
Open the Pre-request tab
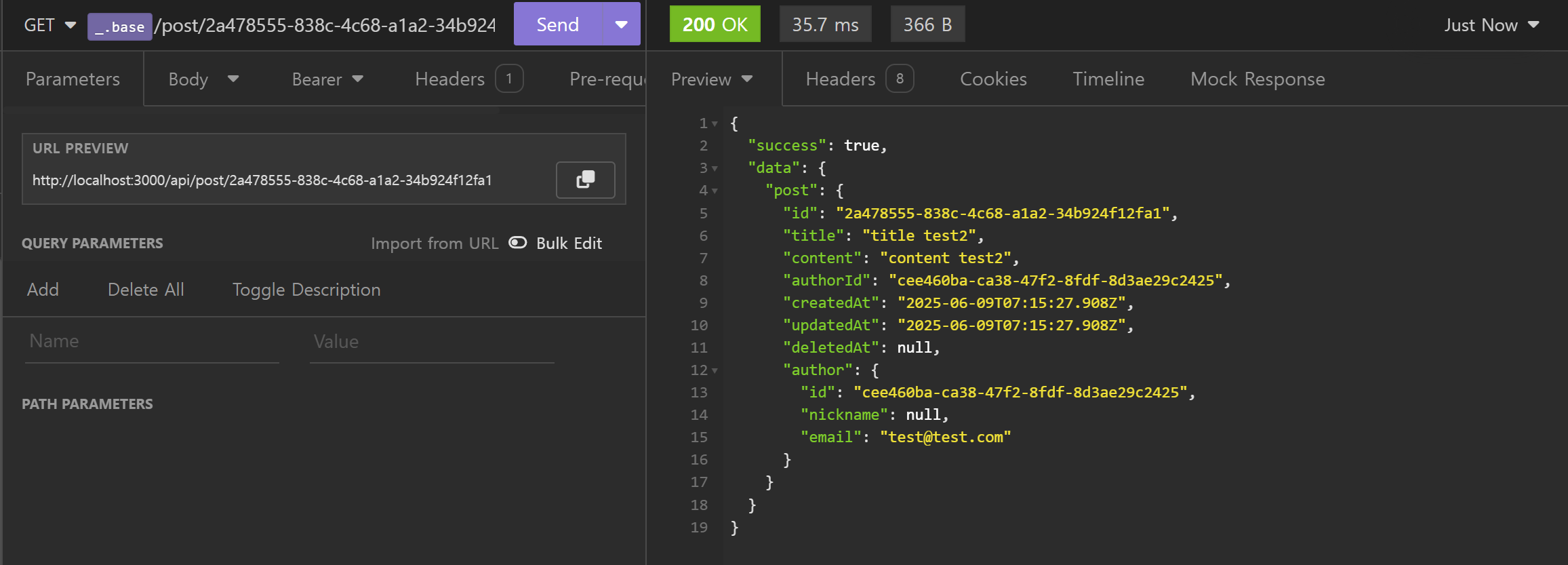(x=607, y=79)
